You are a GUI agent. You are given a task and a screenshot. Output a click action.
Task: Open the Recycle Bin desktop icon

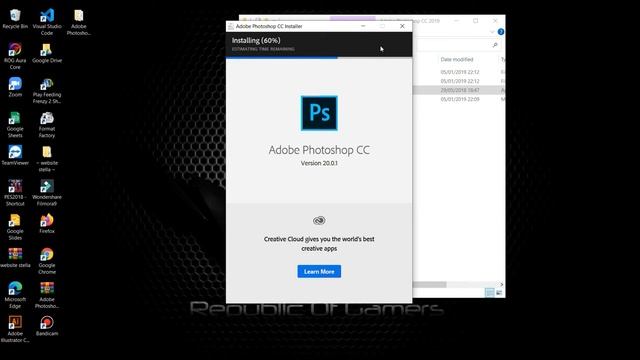point(15,19)
